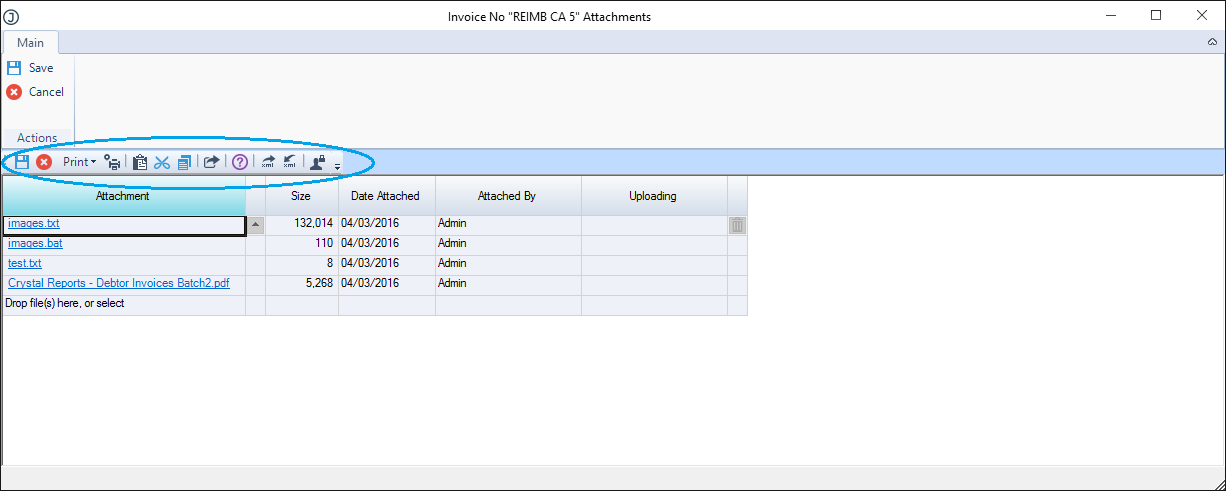Open Crystal Reports - Debtor Invoices Batch2.pdf link
The image size is (1226, 491).
click(x=118, y=283)
